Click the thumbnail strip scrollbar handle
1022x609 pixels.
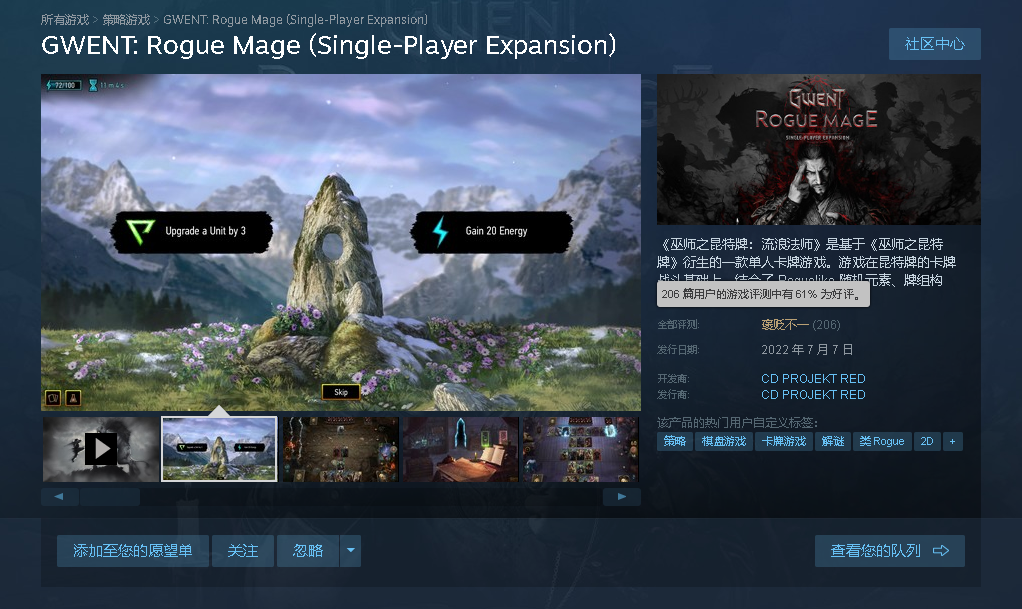[110, 497]
